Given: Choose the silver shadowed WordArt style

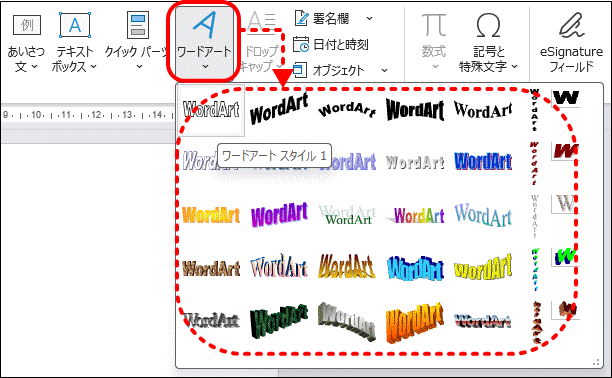Looking at the screenshot, I should [x=211, y=321].
